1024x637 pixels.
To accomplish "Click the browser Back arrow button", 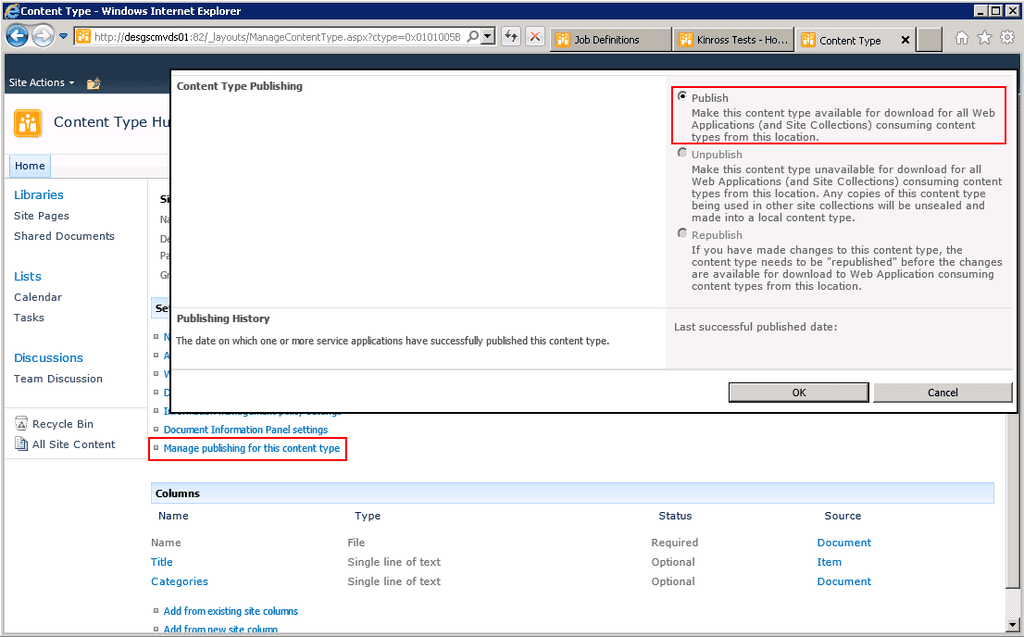I will coord(17,37).
